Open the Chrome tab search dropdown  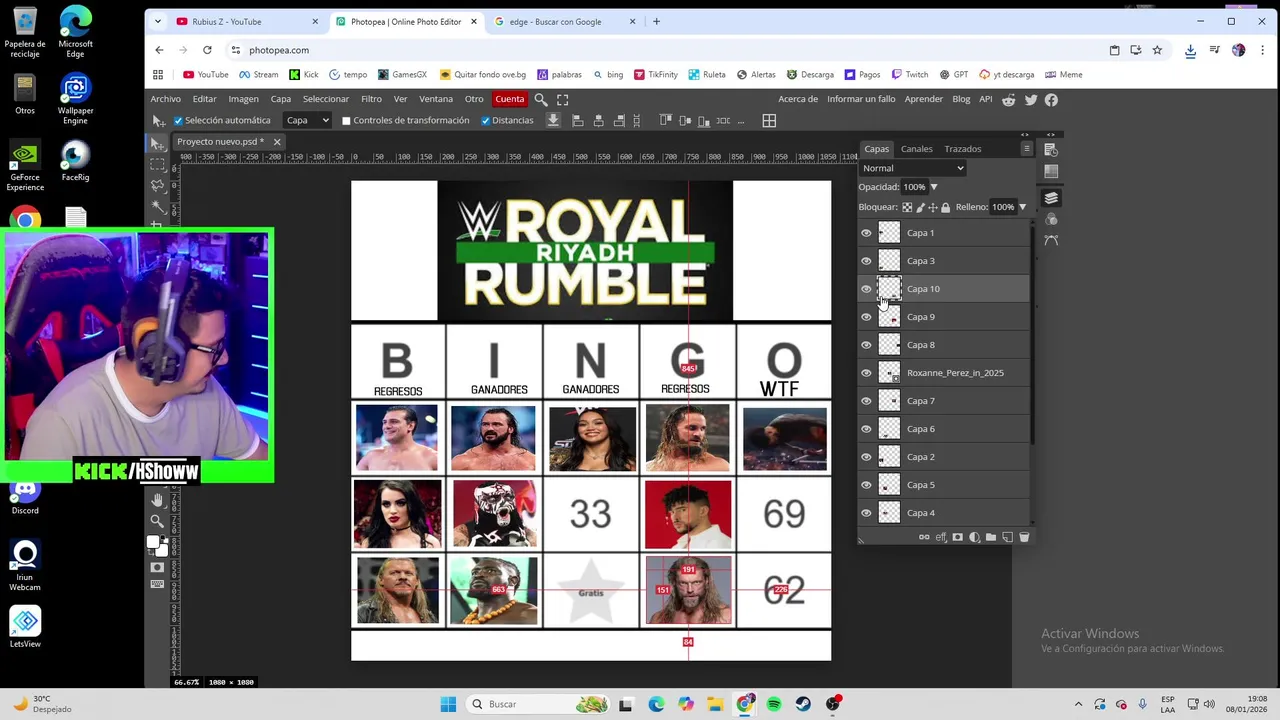click(158, 21)
